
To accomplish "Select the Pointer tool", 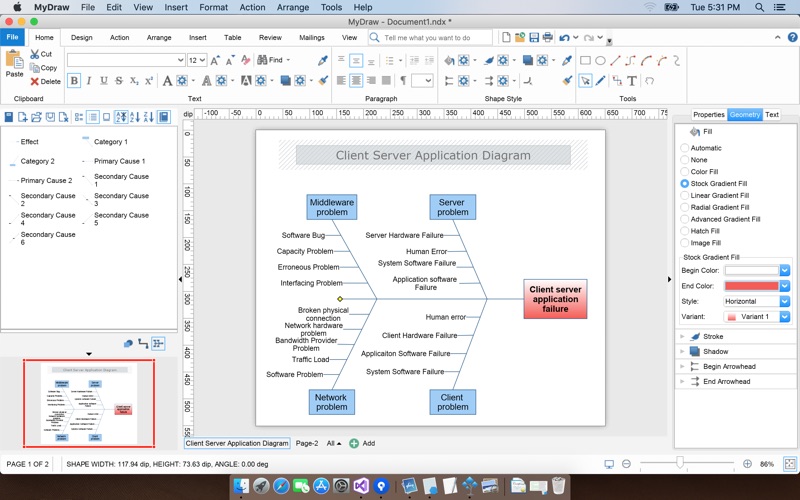I will [x=585, y=81].
